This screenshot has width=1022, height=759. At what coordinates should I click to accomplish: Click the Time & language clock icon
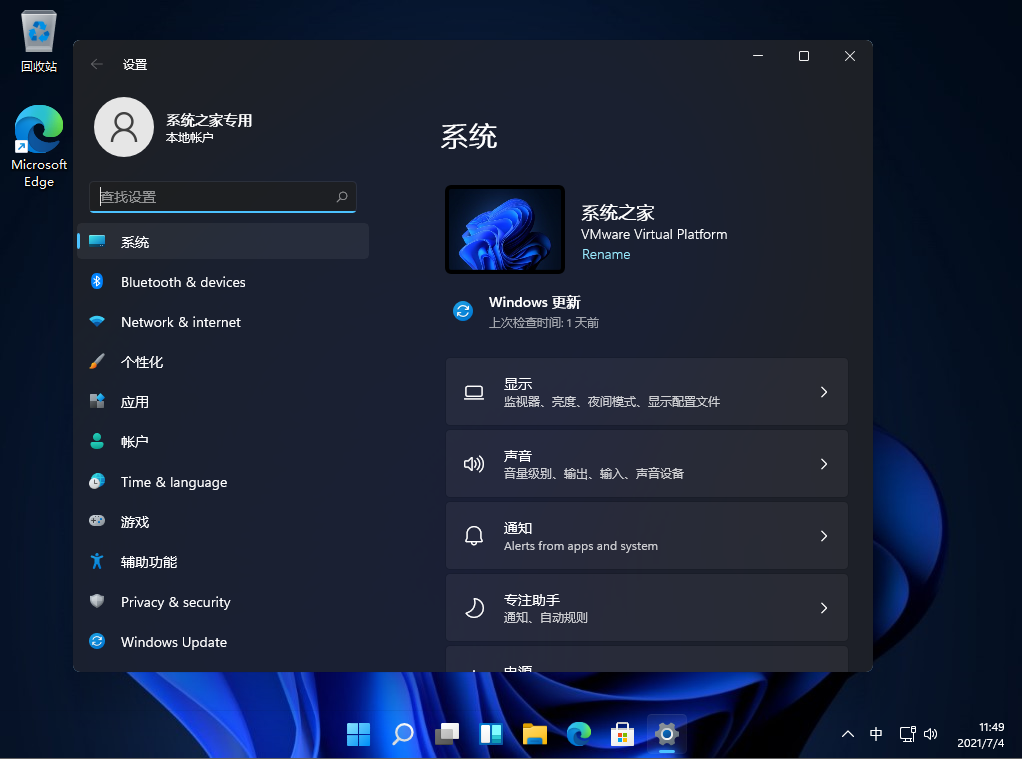(x=97, y=481)
